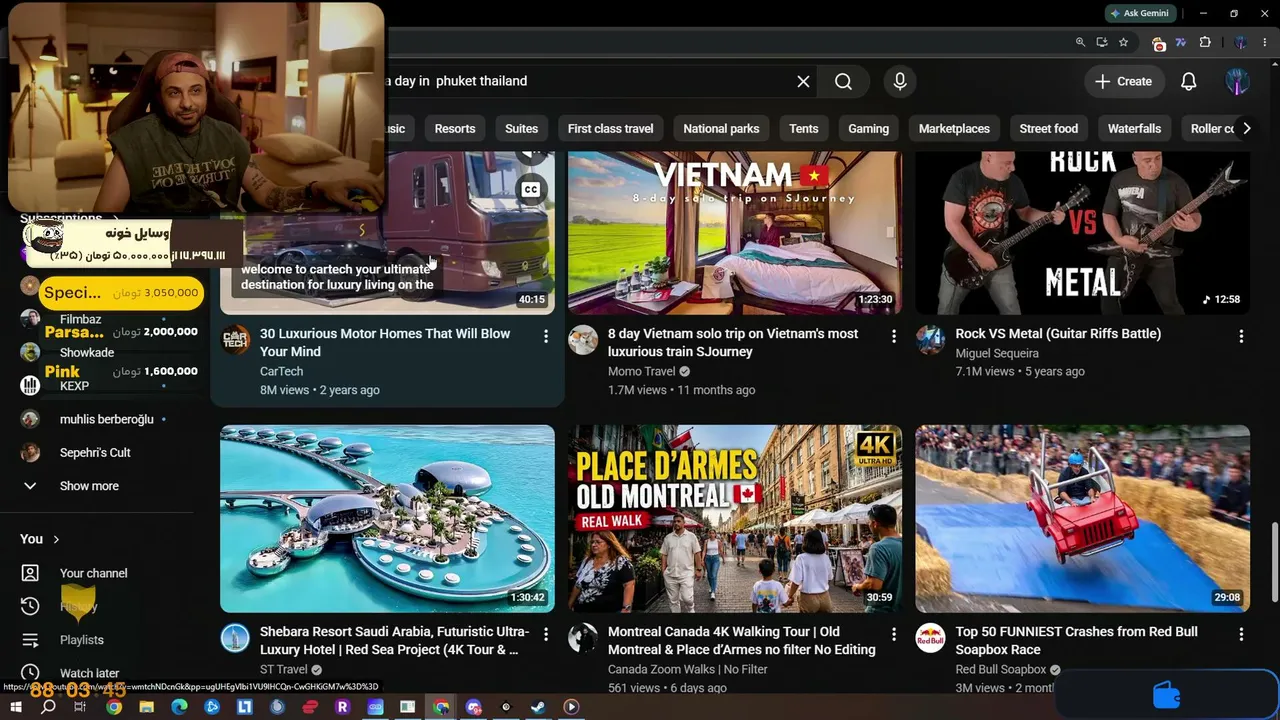
Task: Open Canada Zoom Walks channel avatar
Action: click(x=583, y=638)
